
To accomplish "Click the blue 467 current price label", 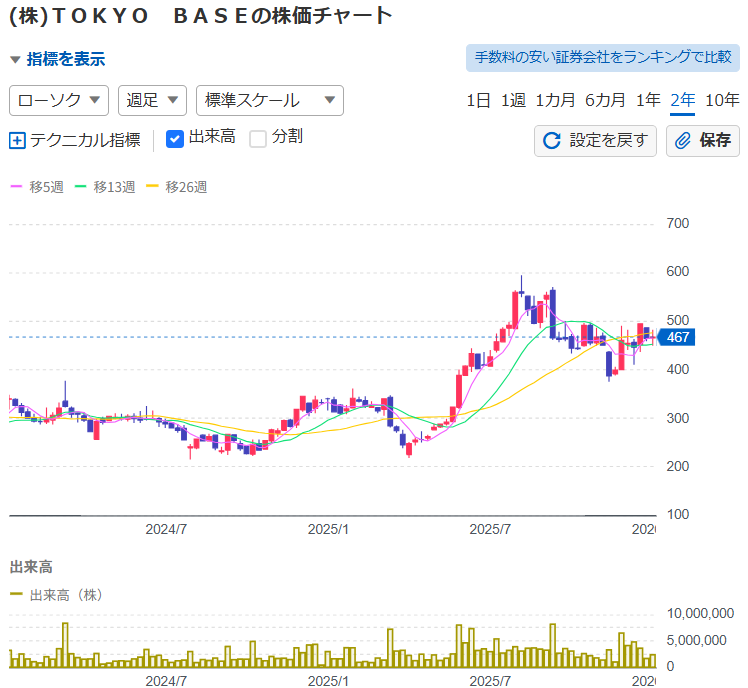I will pyautogui.click(x=677, y=338).
